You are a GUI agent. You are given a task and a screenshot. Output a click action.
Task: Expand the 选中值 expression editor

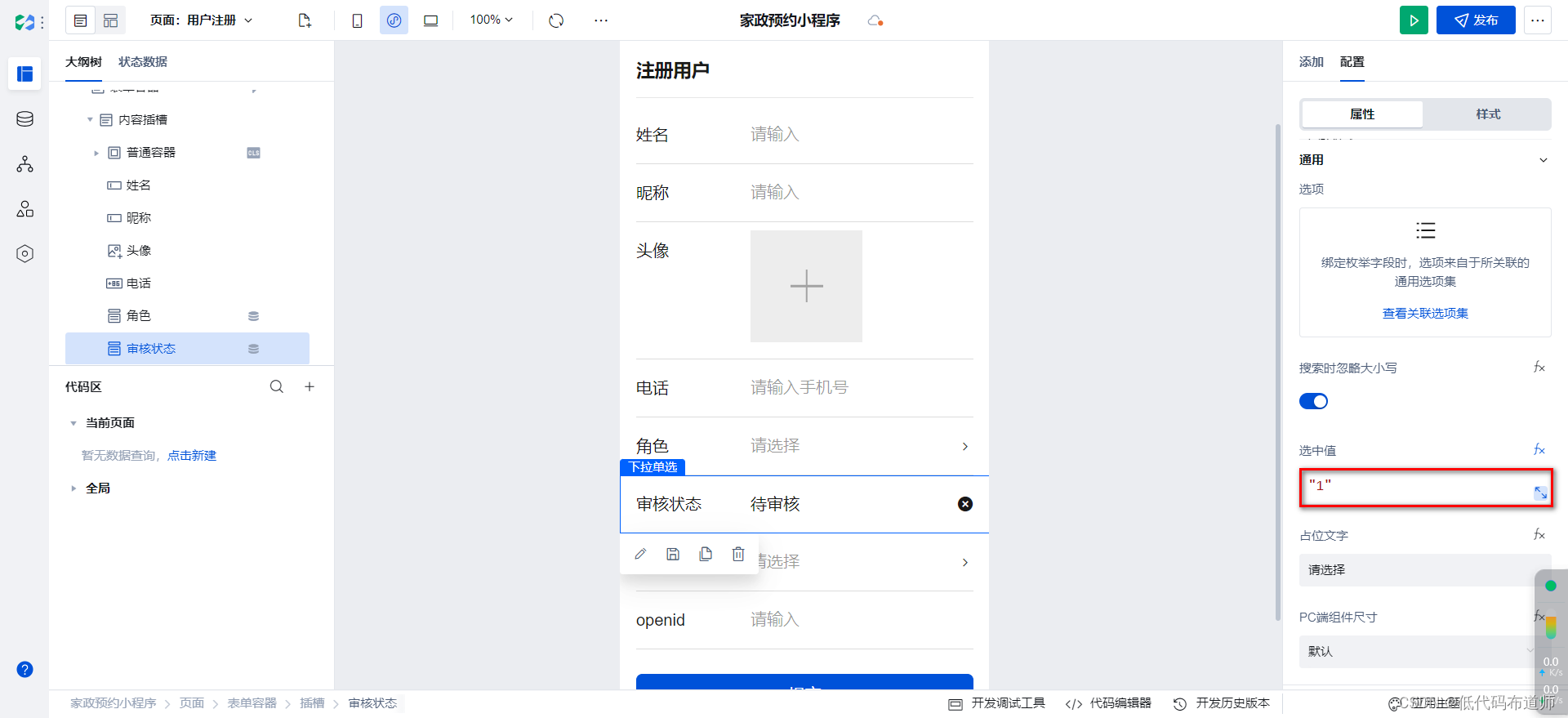(1540, 493)
